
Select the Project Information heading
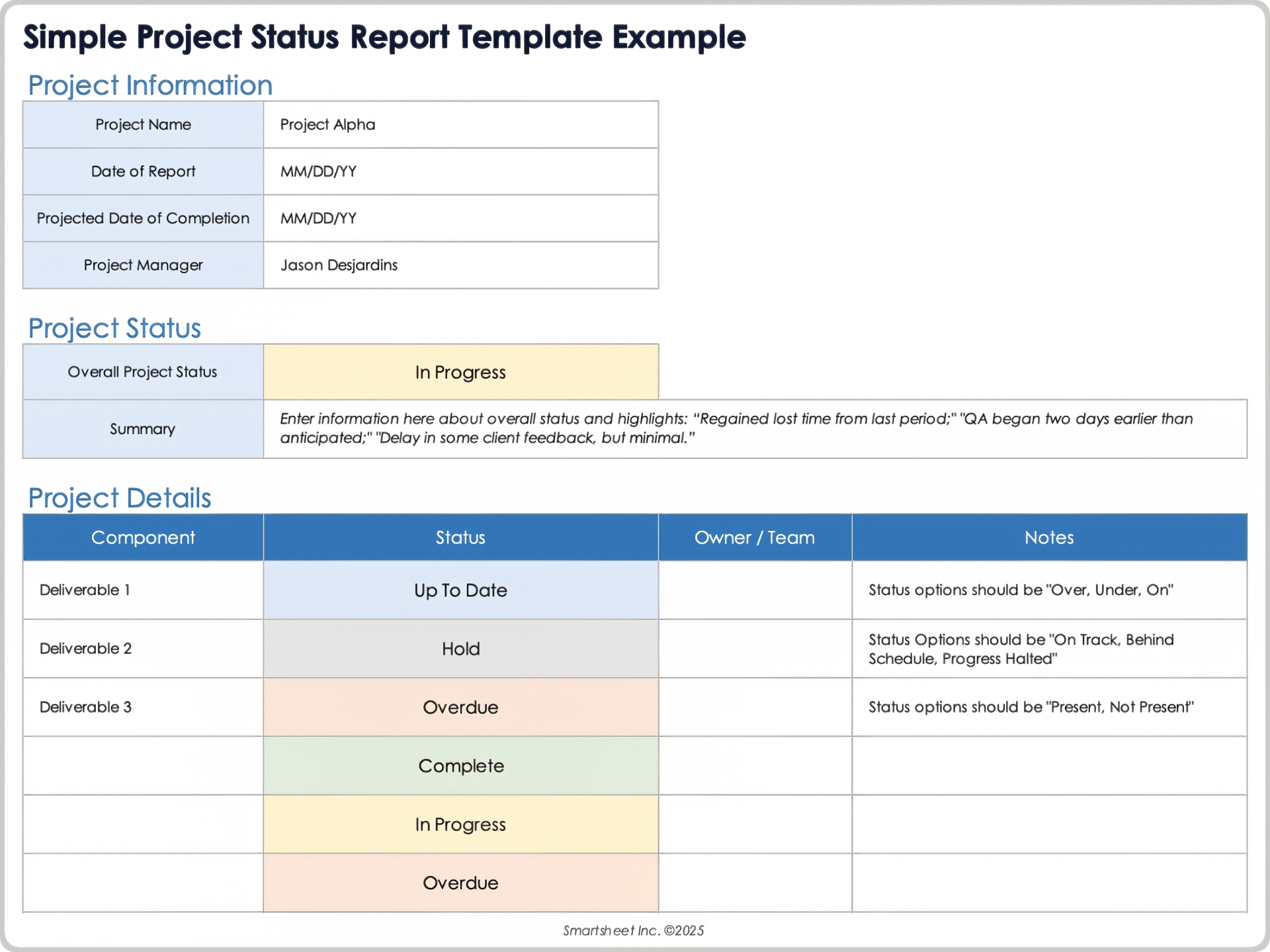[x=150, y=85]
